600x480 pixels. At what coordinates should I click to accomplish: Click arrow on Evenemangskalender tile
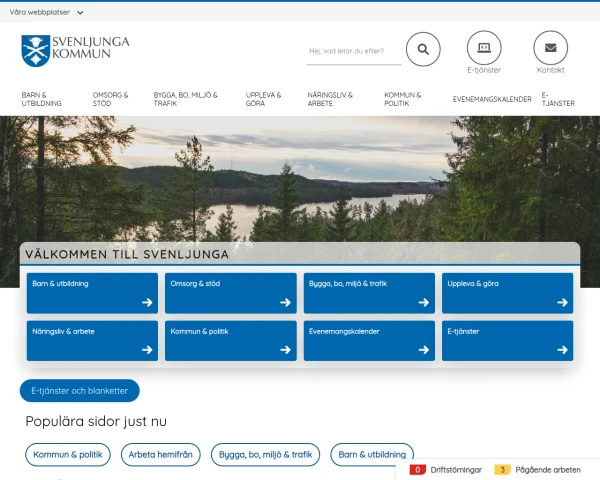424,350
